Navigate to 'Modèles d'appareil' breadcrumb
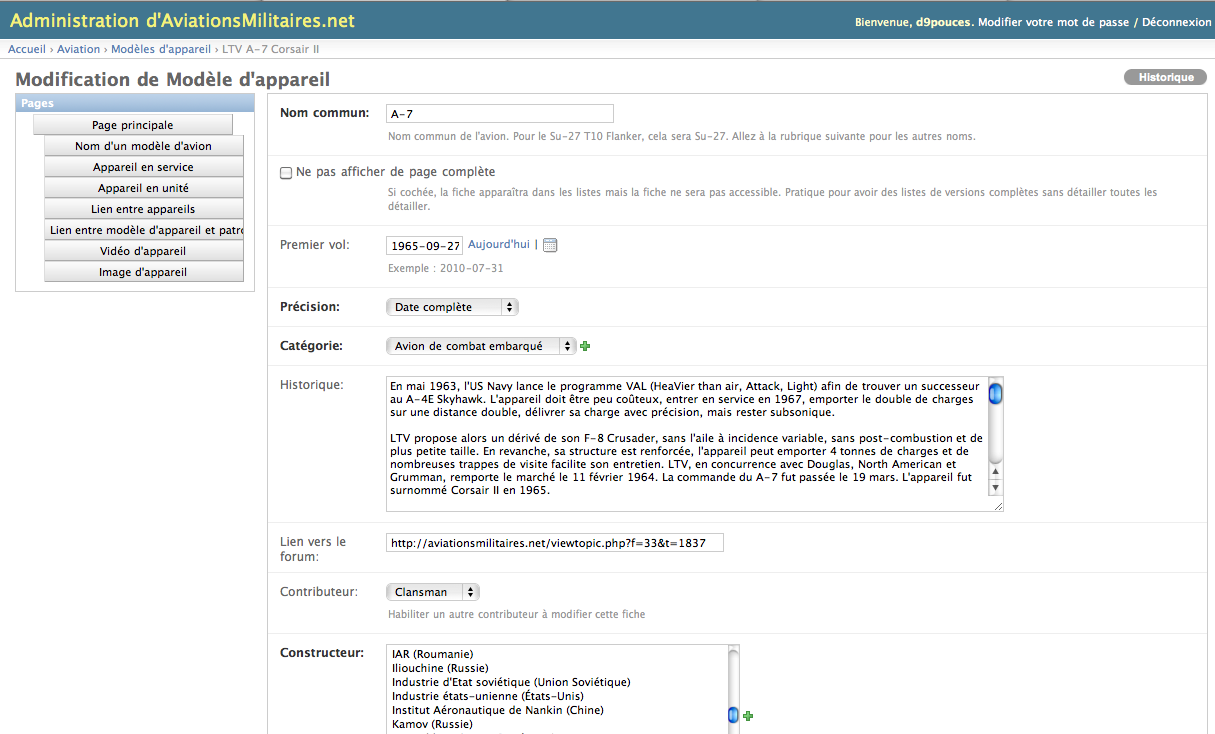The width and height of the screenshot is (1215, 734). [161, 49]
